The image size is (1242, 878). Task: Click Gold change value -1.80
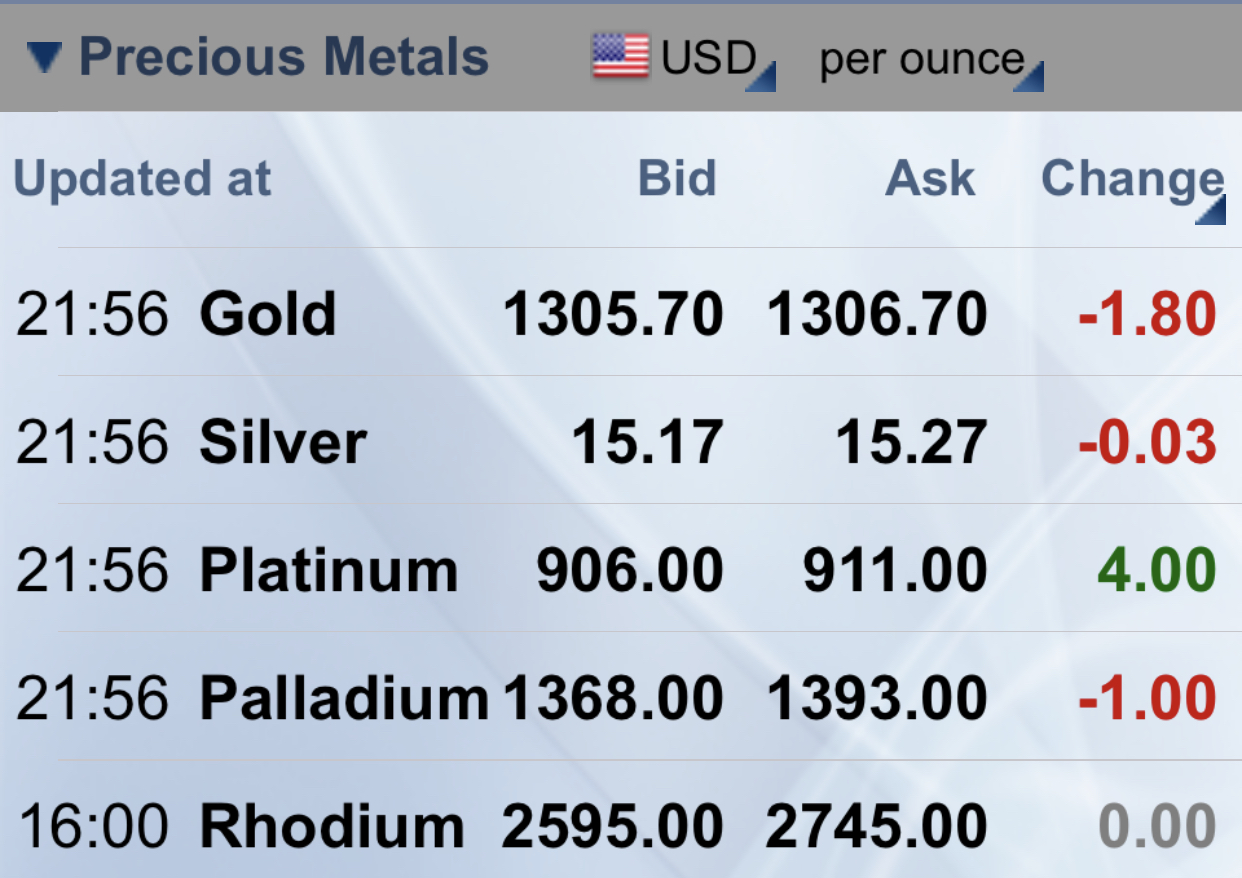point(1147,314)
